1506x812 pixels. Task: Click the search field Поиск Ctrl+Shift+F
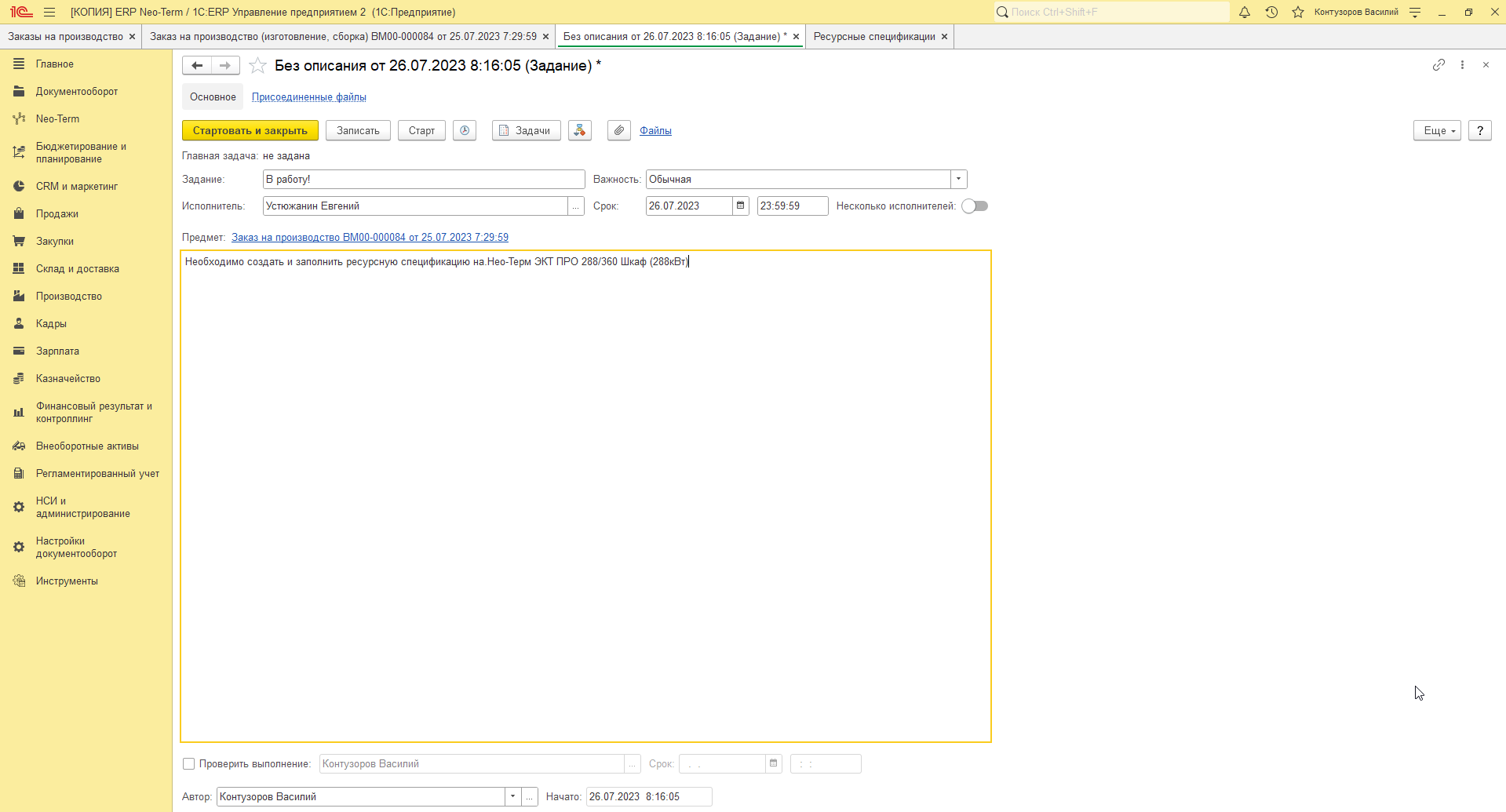tap(1111, 12)
